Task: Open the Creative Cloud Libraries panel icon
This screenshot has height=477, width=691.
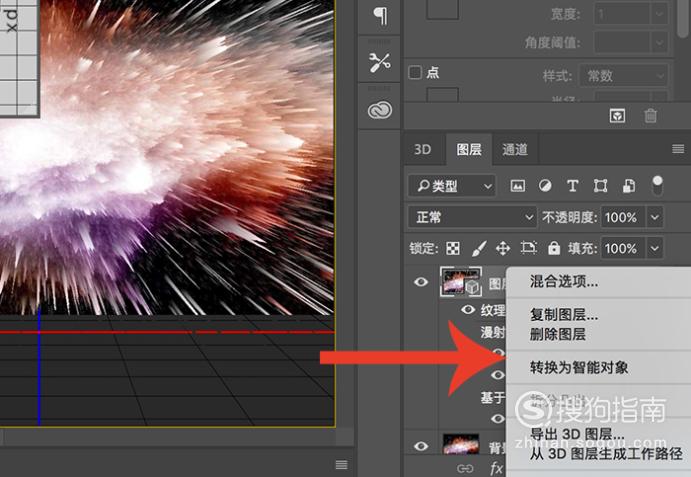Action: tap(379, 110)
